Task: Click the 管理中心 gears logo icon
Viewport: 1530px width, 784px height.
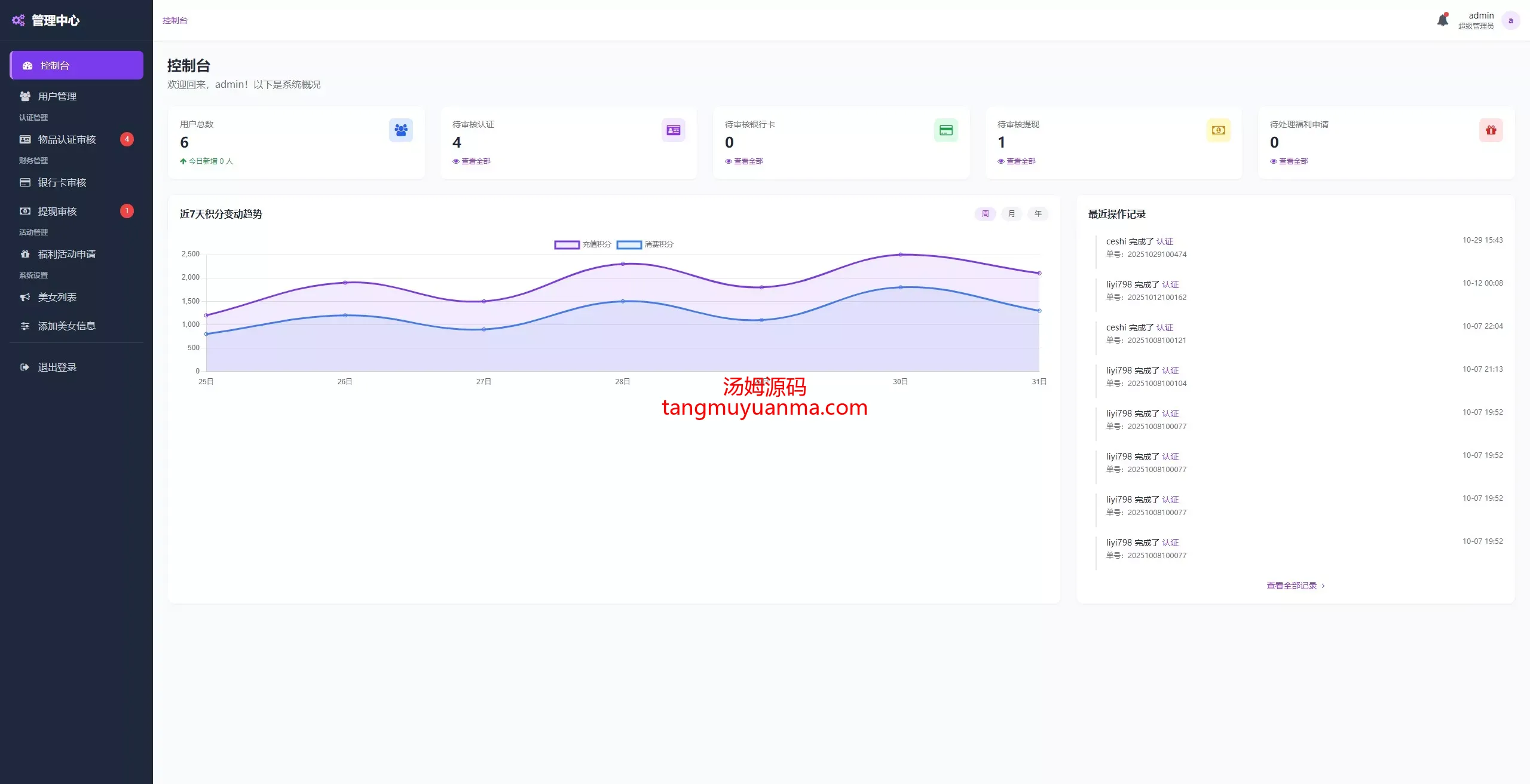Action: 19,20
